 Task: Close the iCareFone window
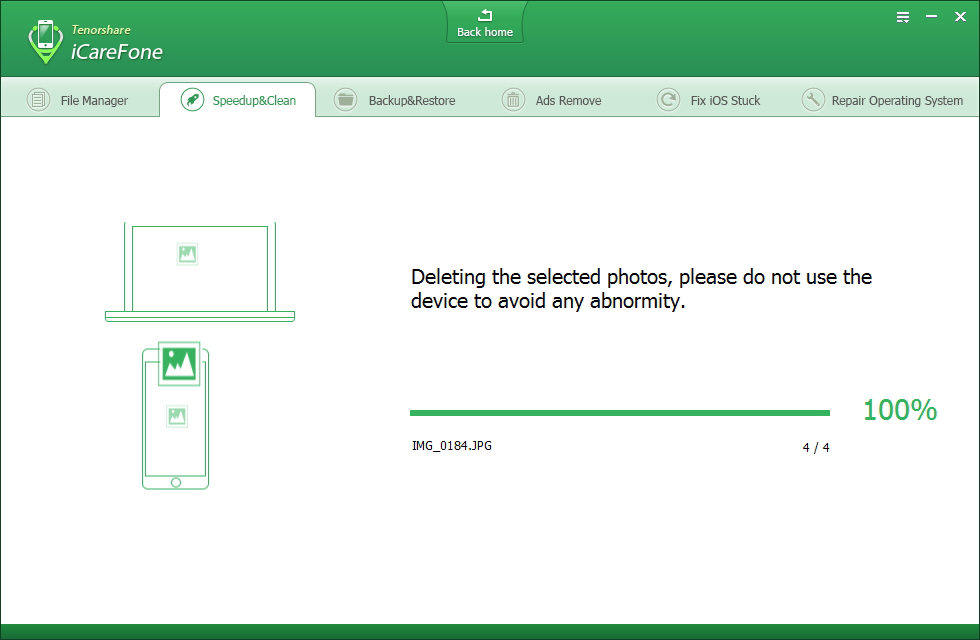point(961,17)
